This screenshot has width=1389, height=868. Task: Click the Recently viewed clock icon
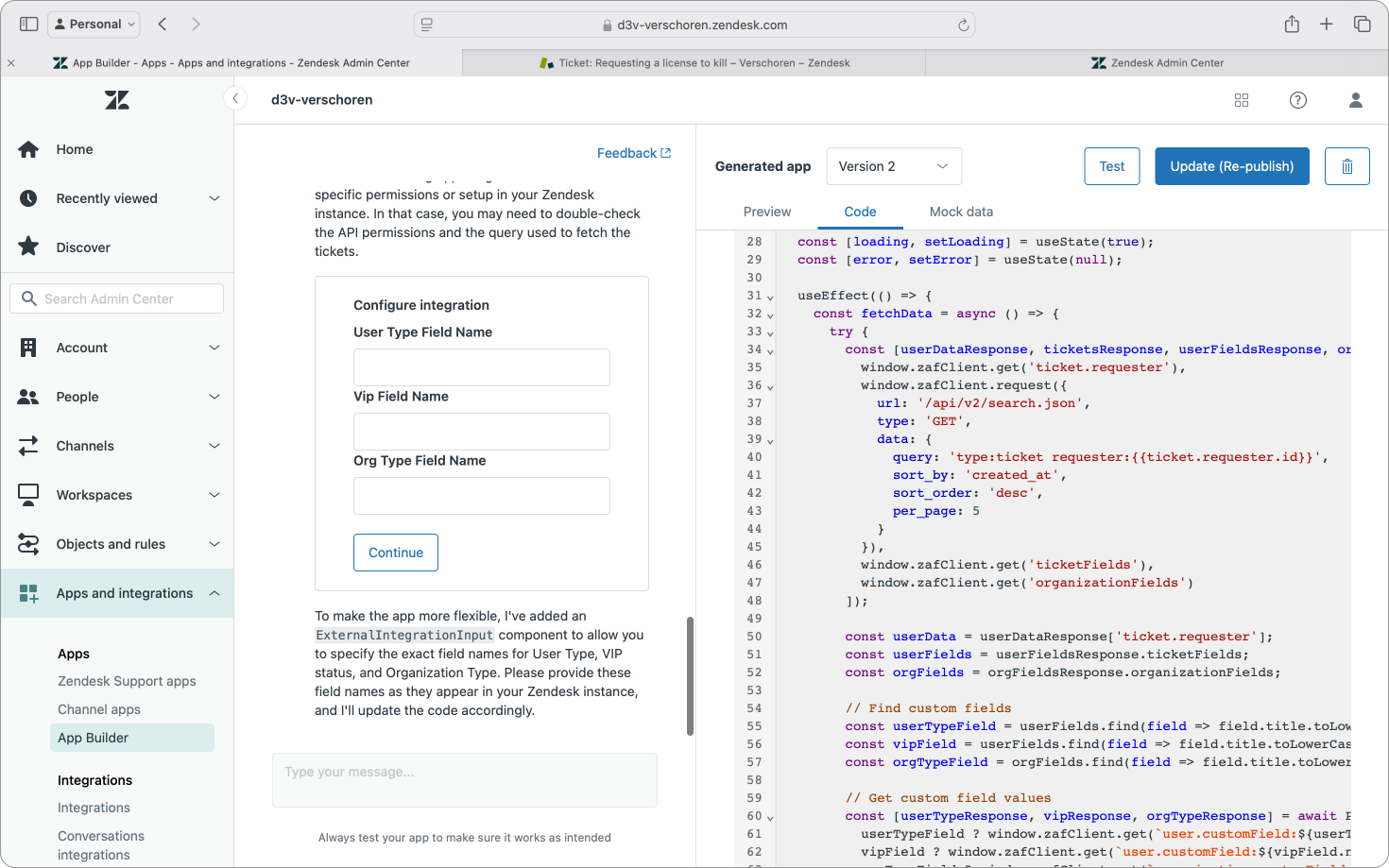28,198
